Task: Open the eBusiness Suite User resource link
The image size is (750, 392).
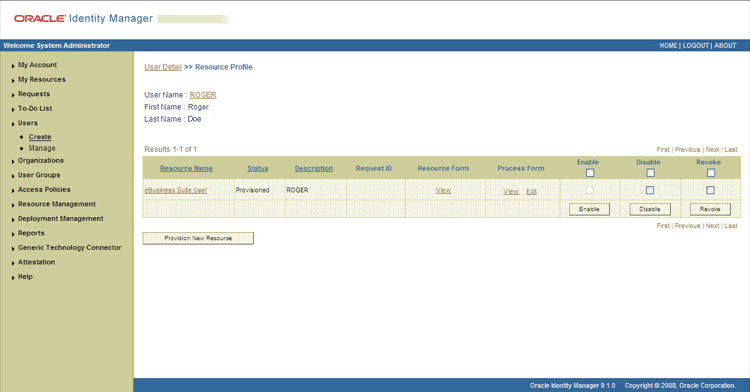Action: coord(176,190)
